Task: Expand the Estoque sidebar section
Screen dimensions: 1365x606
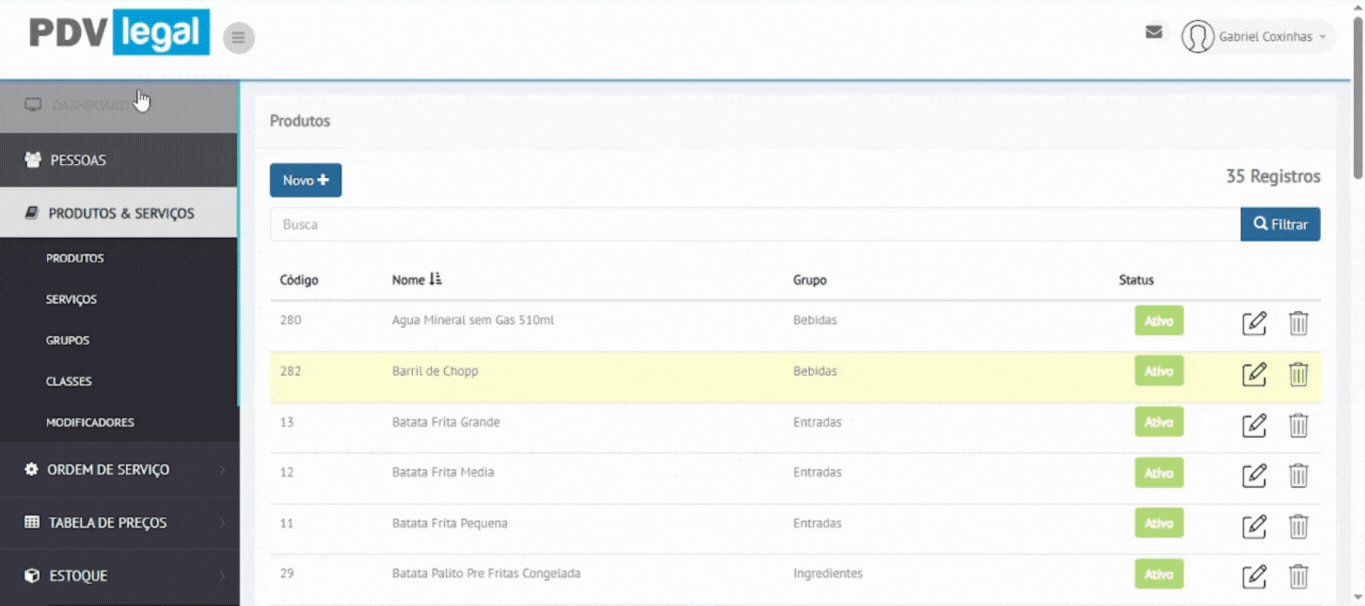Action: pos(119,576)
